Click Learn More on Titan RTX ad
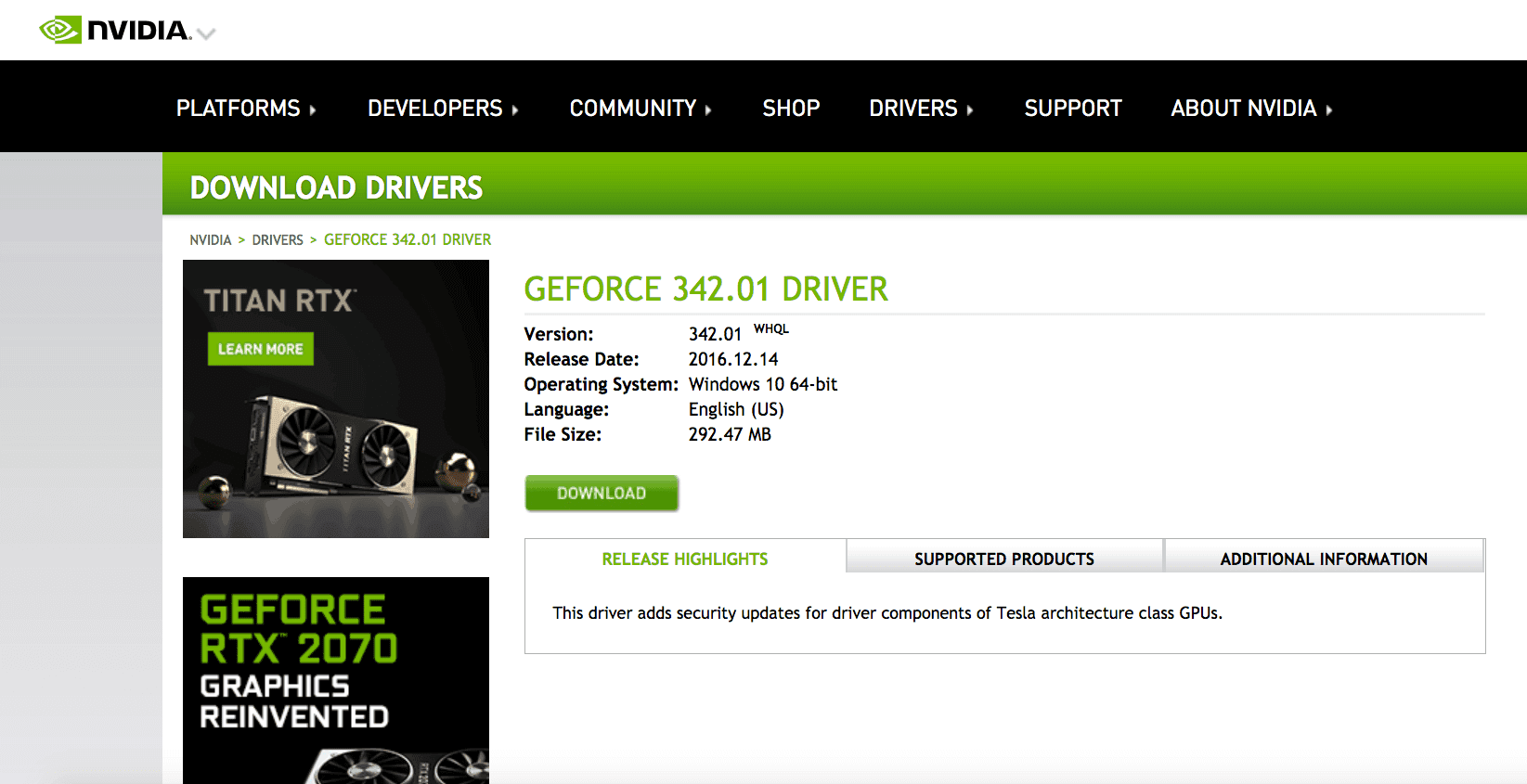The image size is (1527, 784). [261, 349]
